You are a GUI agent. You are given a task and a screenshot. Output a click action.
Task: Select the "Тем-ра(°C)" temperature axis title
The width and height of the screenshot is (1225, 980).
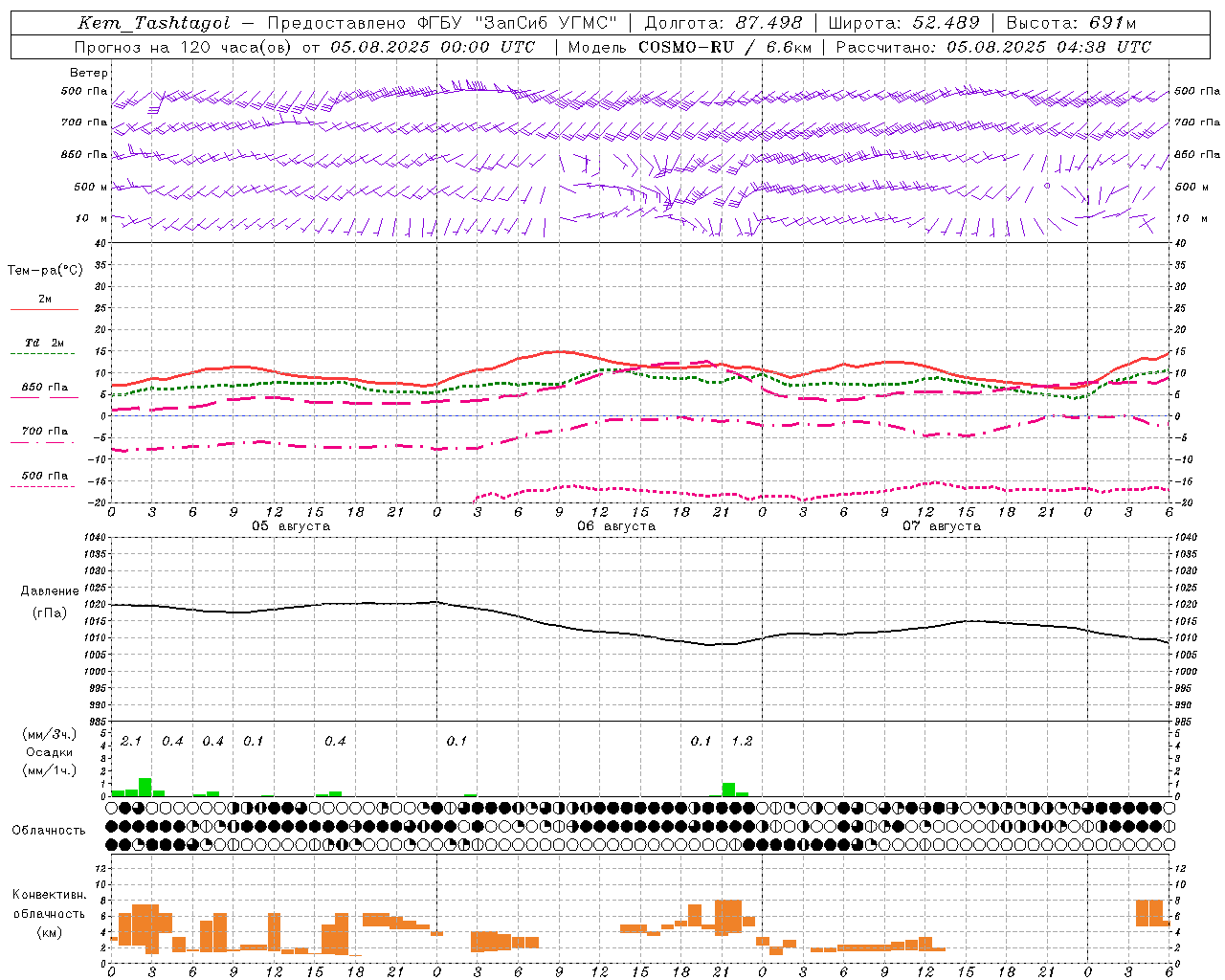(45, 271)
